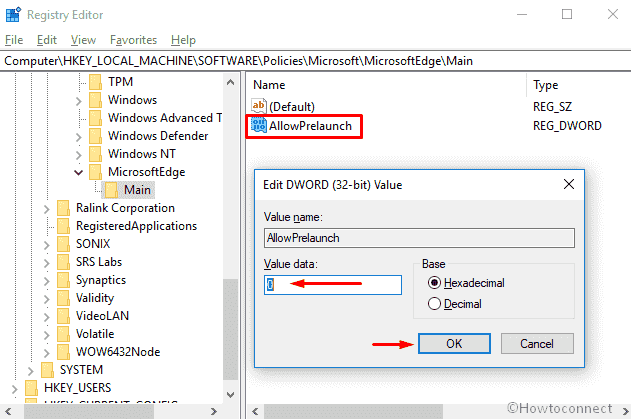631x419 pixels.
Task: Click the Value data input field
Action: tap(333, 285)
